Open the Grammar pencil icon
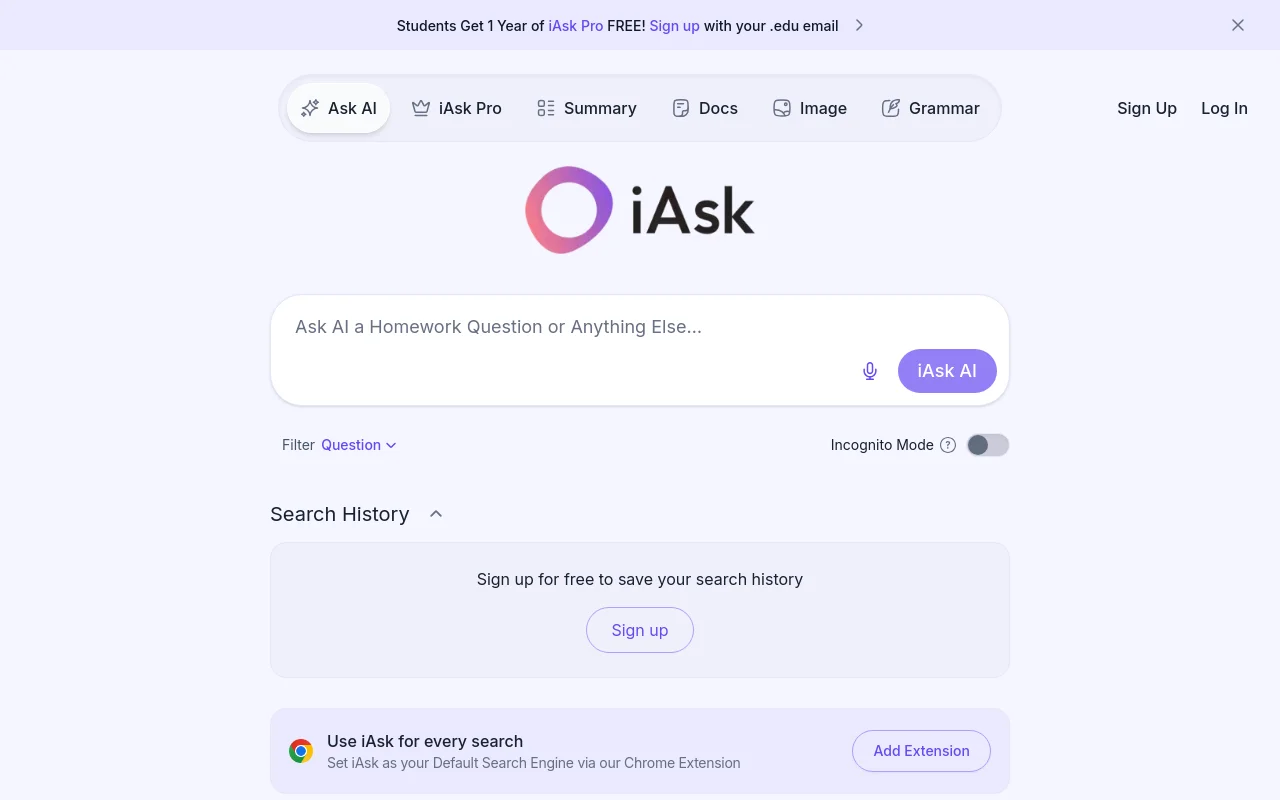 890,107
